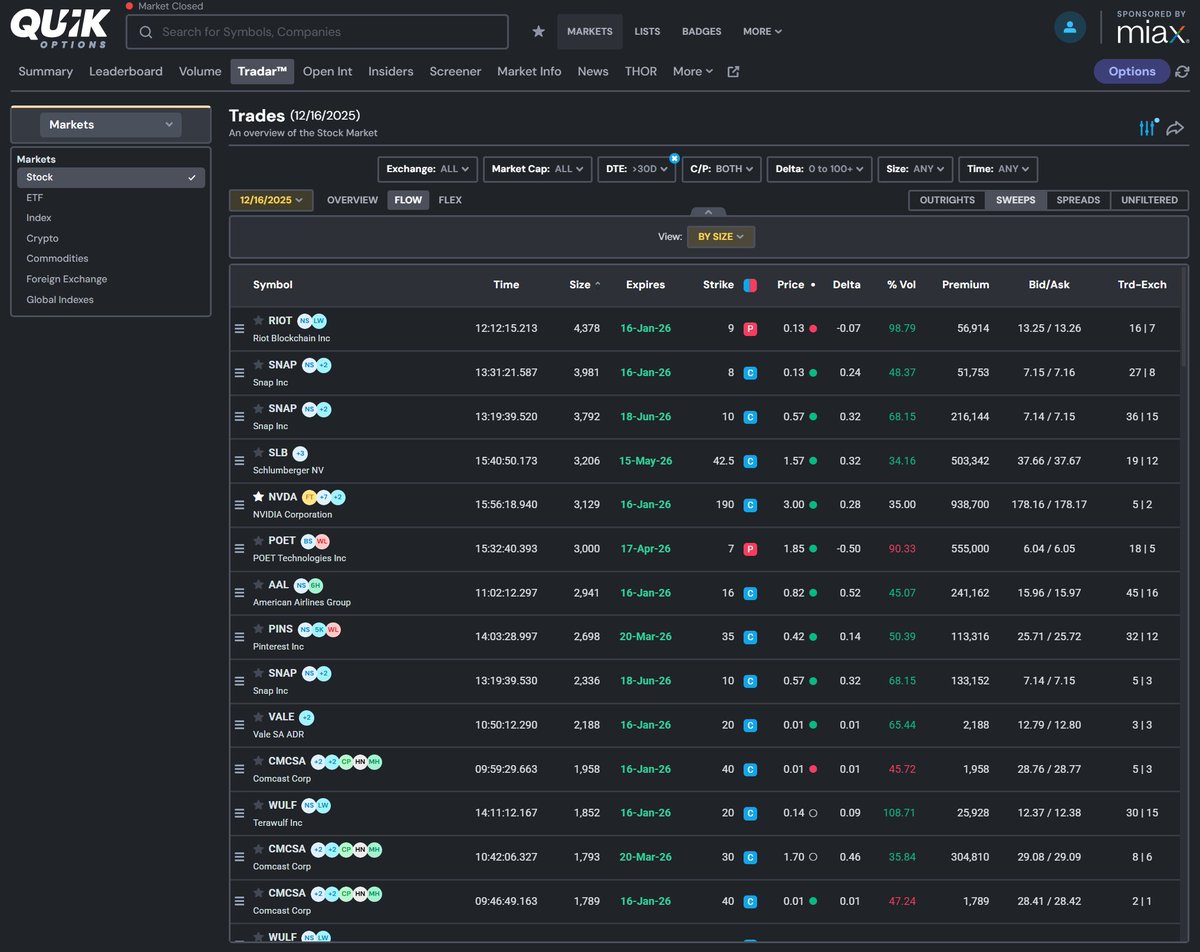
Task: Open row menu for NVDA trade
Action: 239,505
